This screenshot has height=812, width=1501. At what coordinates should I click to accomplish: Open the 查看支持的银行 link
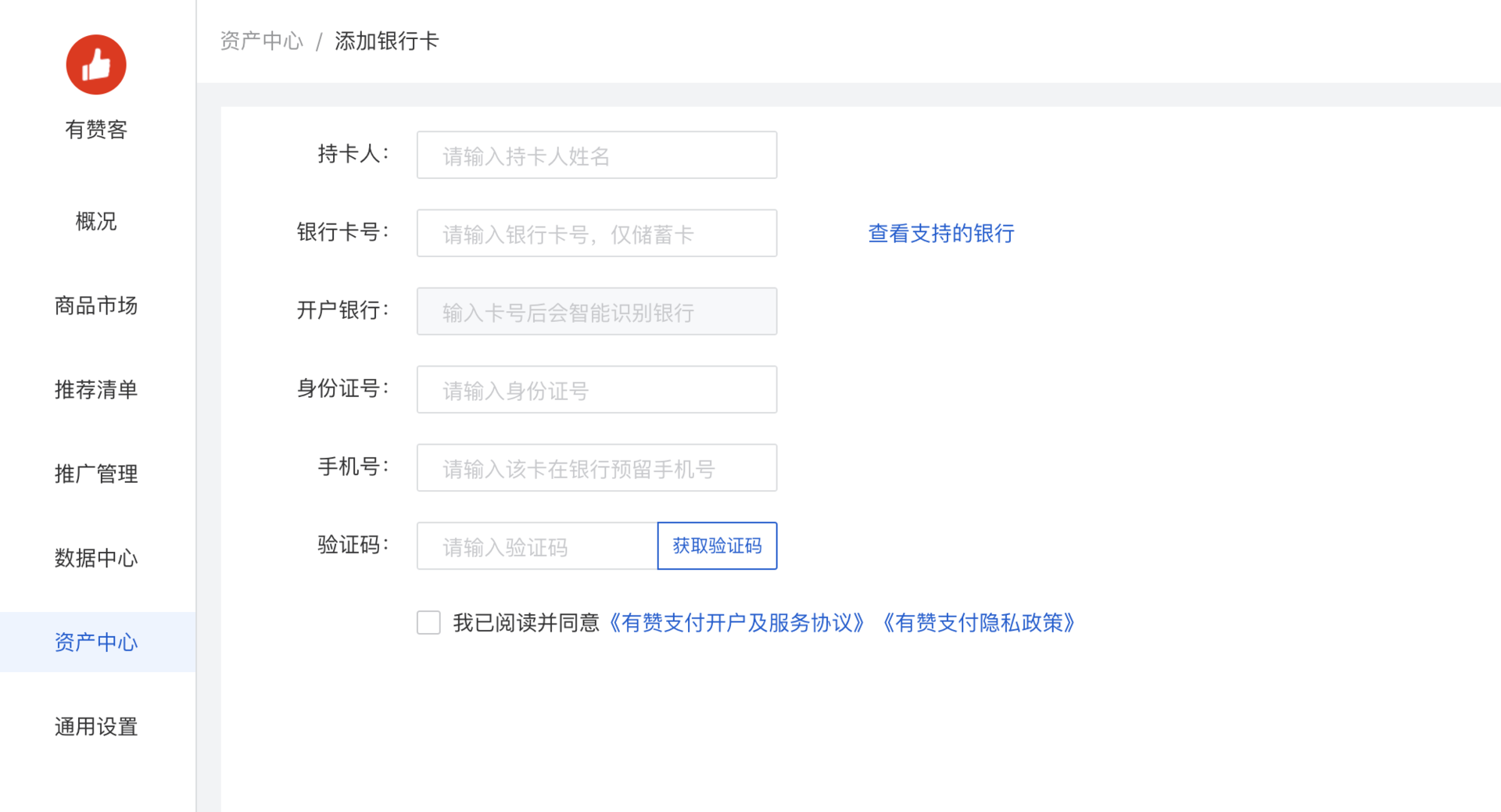tap(941, 234)
